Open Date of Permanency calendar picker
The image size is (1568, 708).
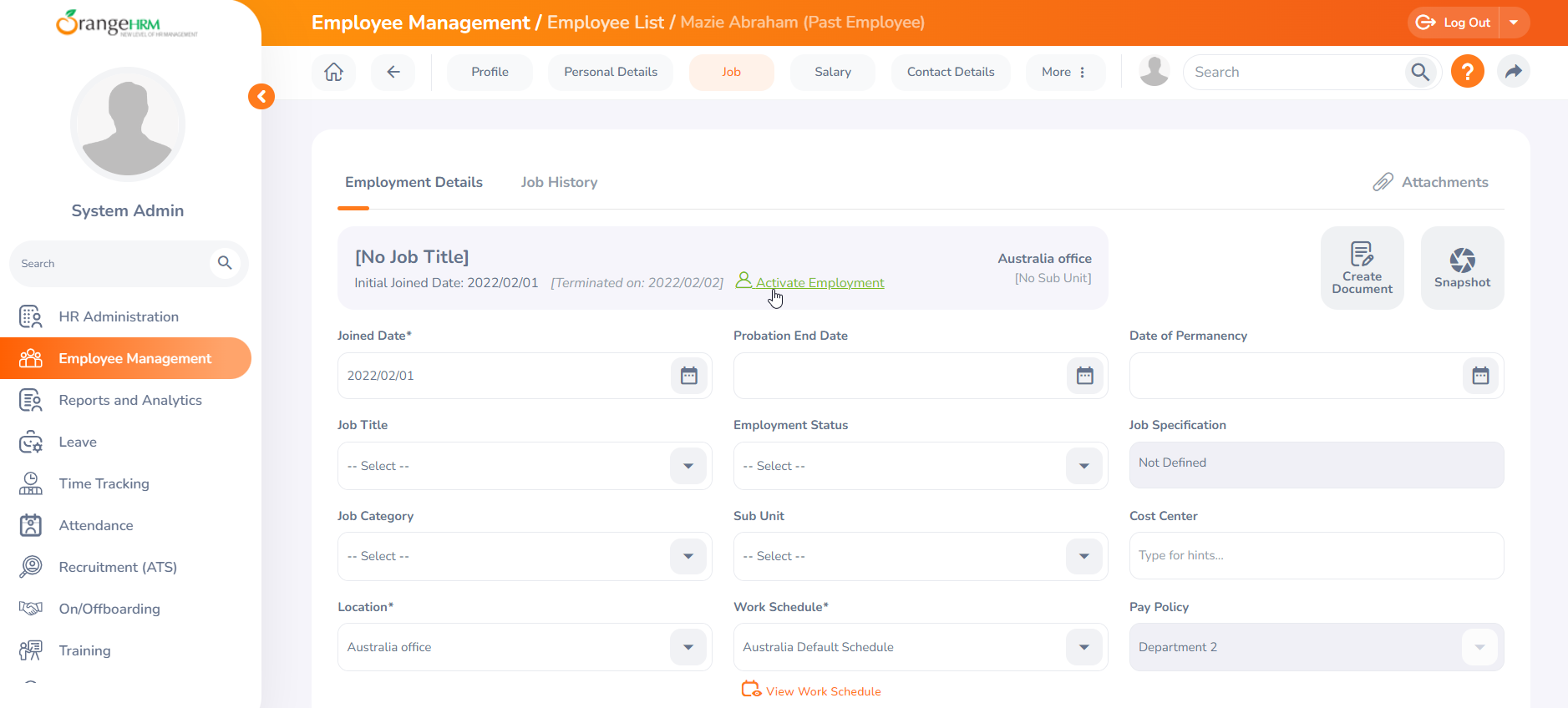(x=1480, y=376)
